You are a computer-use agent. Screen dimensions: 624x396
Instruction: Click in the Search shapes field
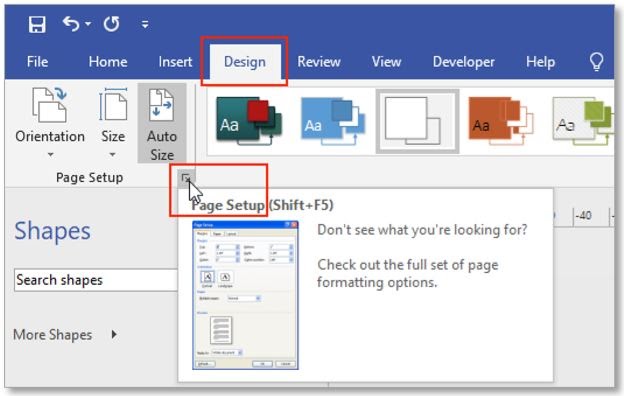pos(96,280)
